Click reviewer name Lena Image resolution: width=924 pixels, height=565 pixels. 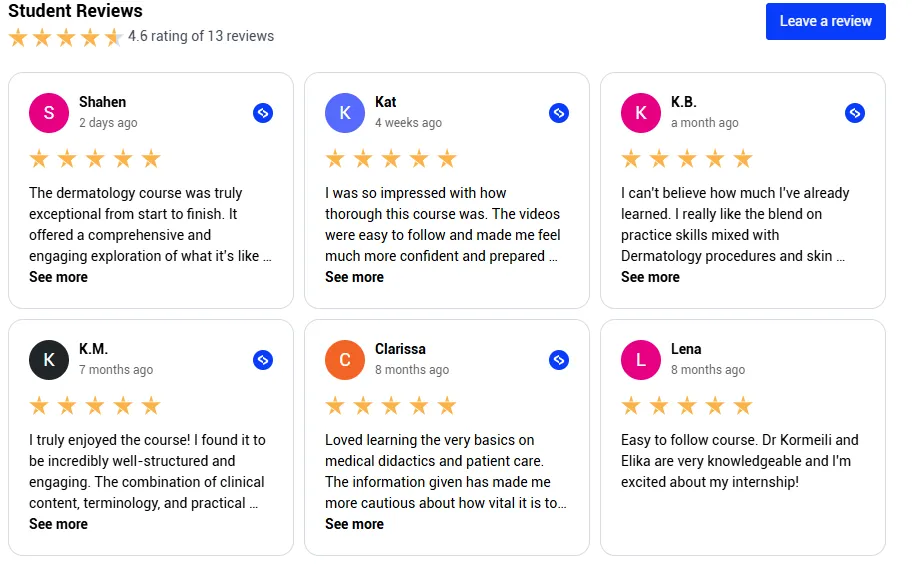click(x=686, y=349)
